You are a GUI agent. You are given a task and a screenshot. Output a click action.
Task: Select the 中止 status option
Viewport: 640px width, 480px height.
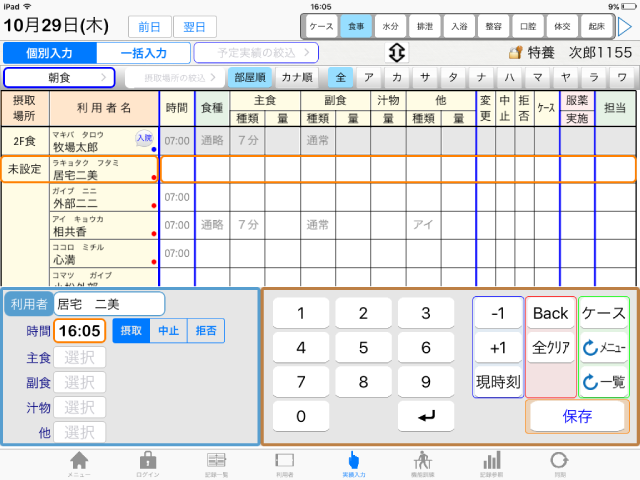(x=168, y=331)
